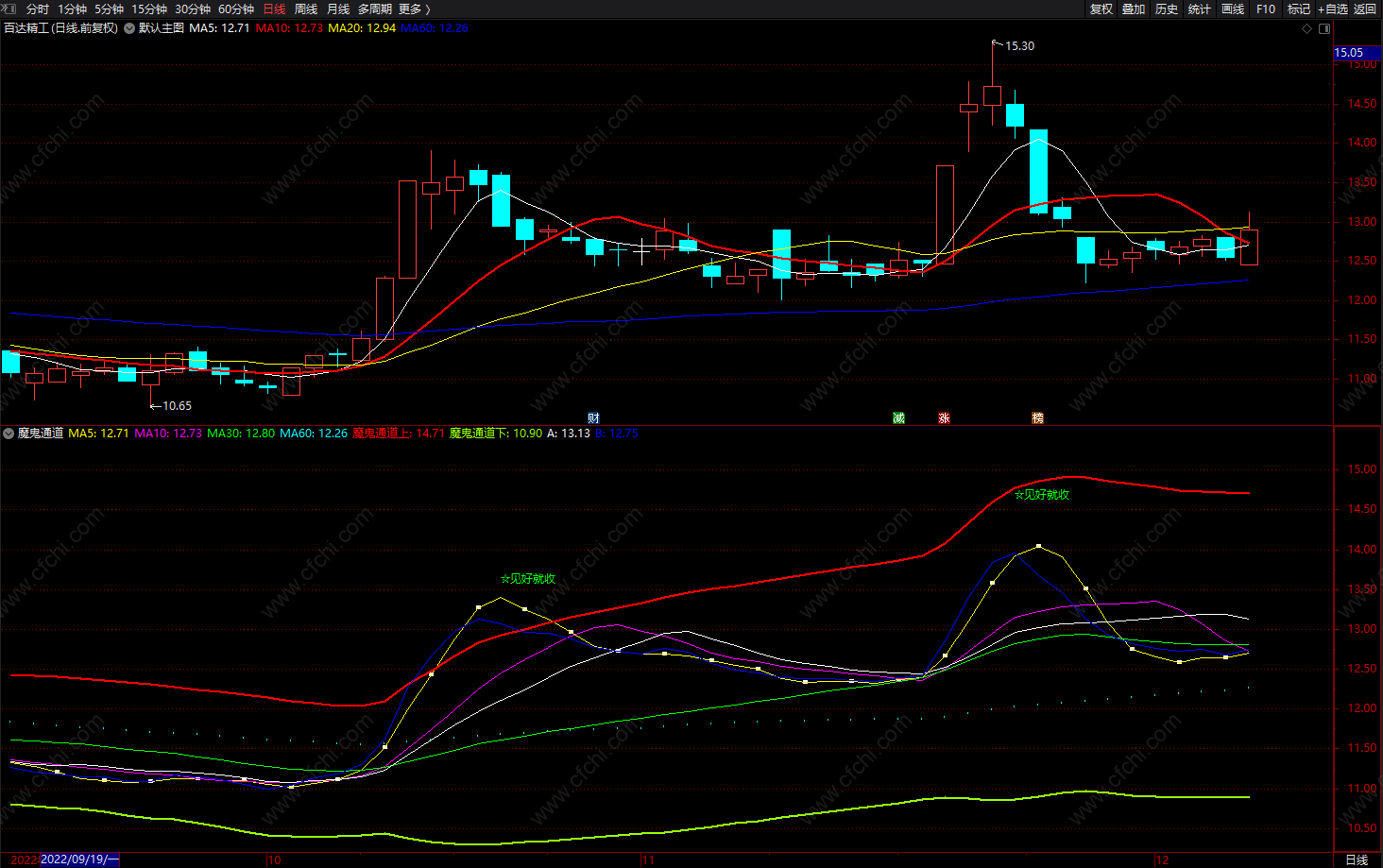Click the month 11 marker on time axis

(647, 860)
